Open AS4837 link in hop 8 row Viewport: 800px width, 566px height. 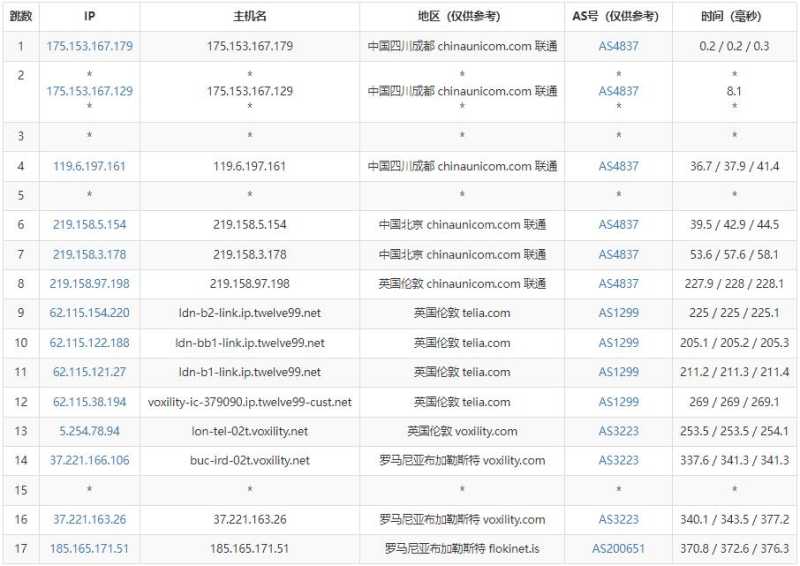[618, 283]
